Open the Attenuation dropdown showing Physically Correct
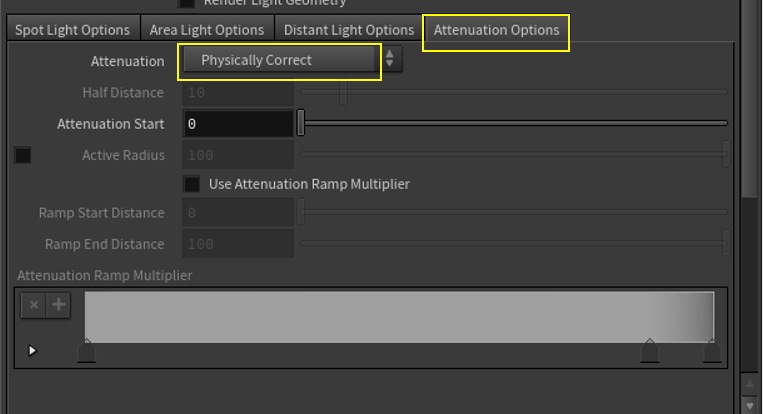The height and width of the screenshot is (414, 763). pos(279,60)
